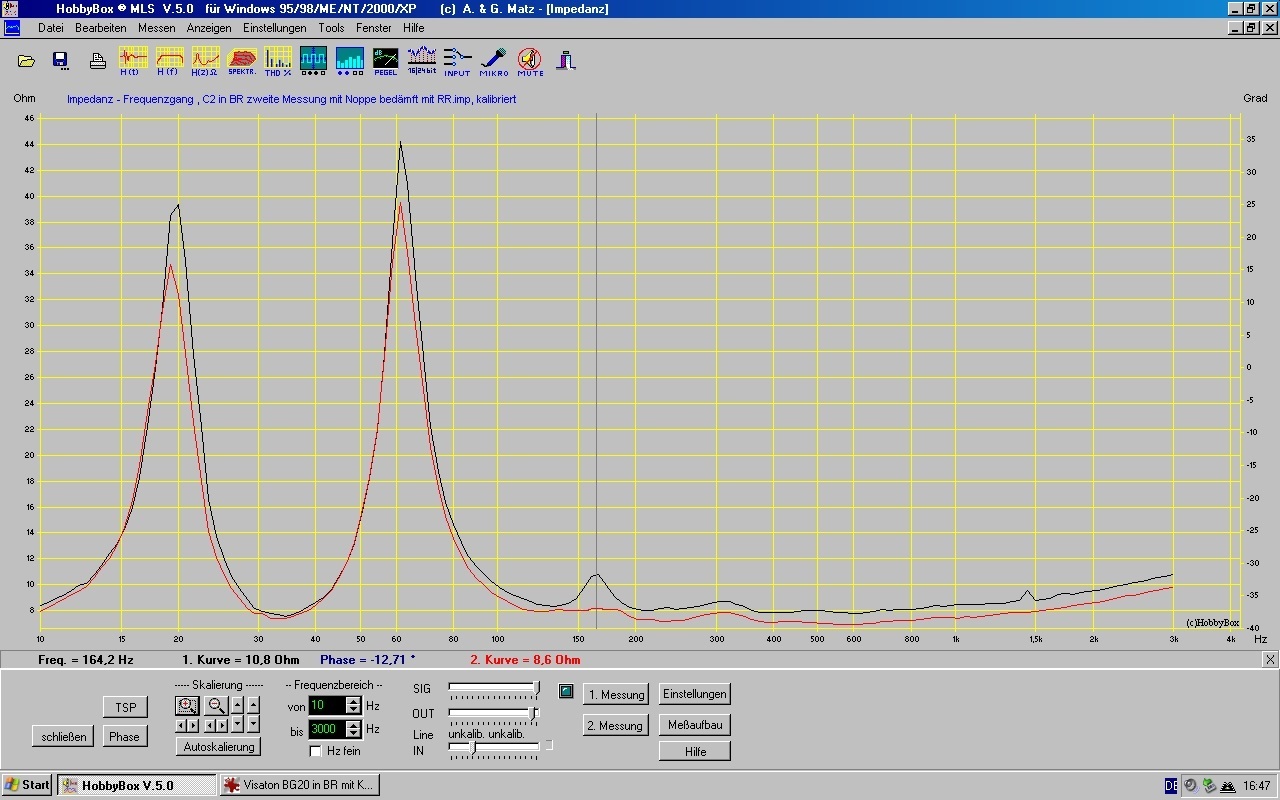Select the H(f) frequency response icon

click(x=168, y=60)
